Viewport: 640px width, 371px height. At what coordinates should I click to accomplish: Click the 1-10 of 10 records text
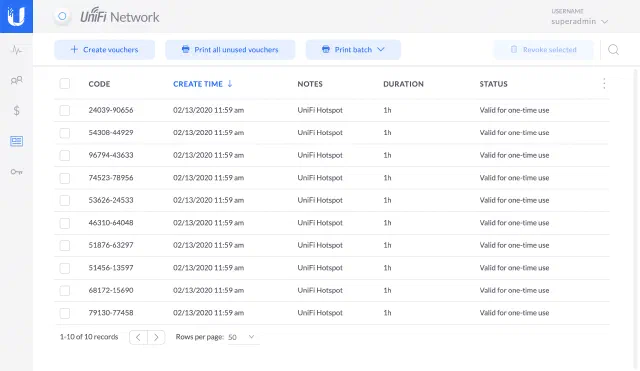(x=89, y=337)
